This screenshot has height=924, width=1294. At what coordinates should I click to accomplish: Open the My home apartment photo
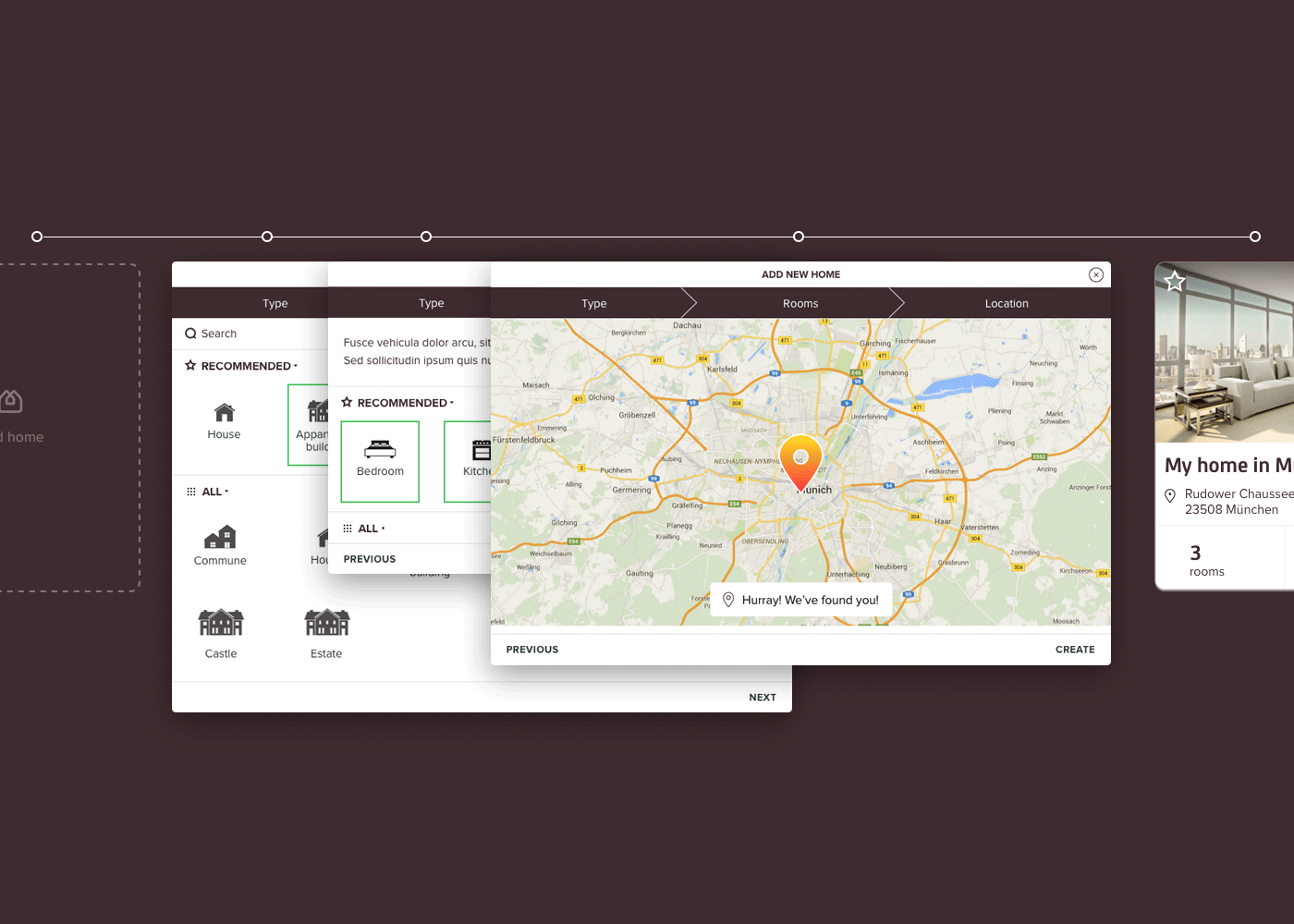[x=1225, y=353]
